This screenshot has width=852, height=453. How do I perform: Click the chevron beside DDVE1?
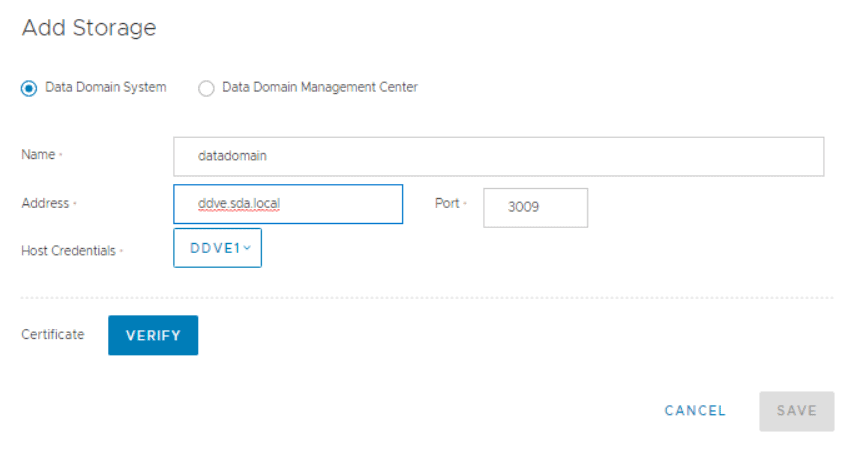247,248
